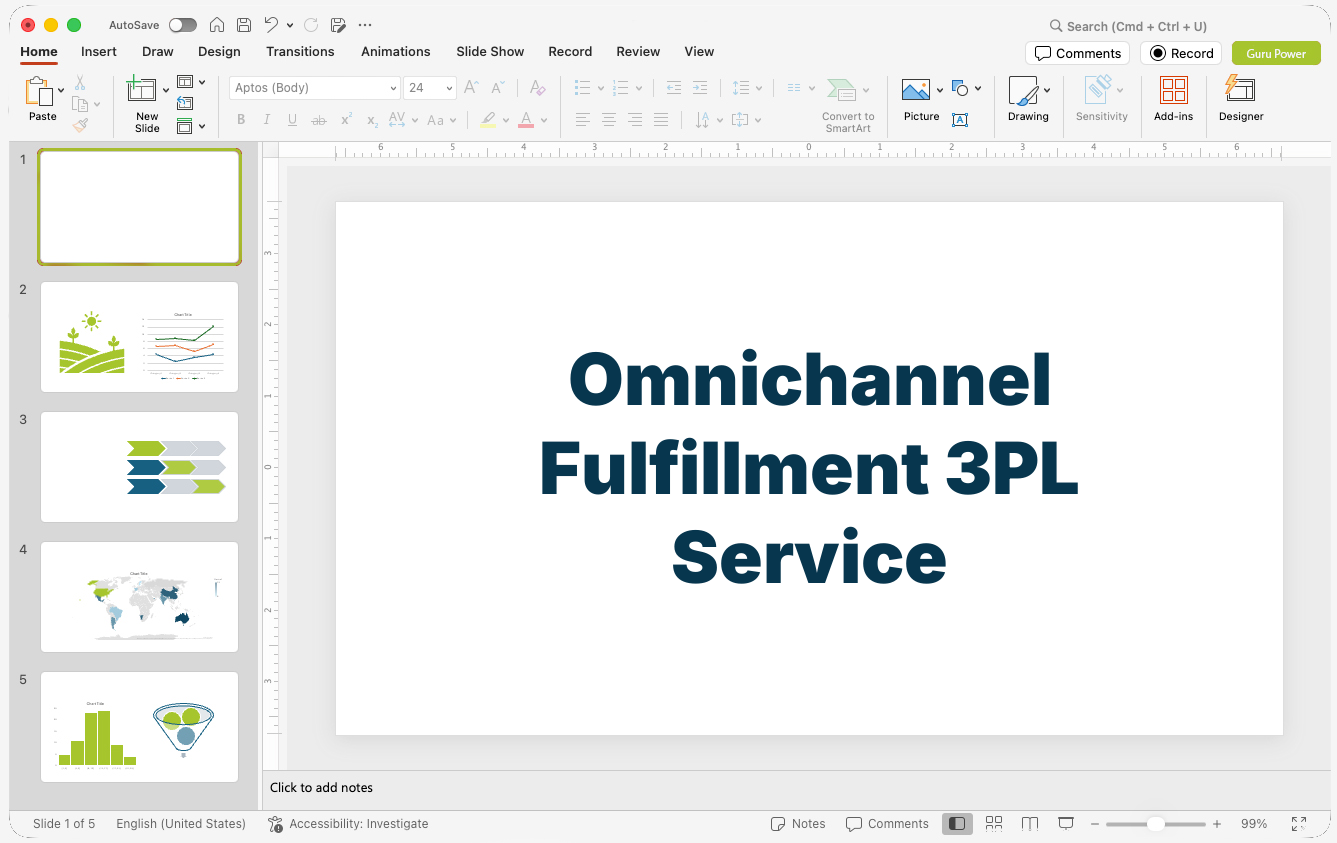Viewport: 1337px width, 843px height.
Task: Click the Comments button at top right
Action: pyautogui.click(x=1077, y=53)
